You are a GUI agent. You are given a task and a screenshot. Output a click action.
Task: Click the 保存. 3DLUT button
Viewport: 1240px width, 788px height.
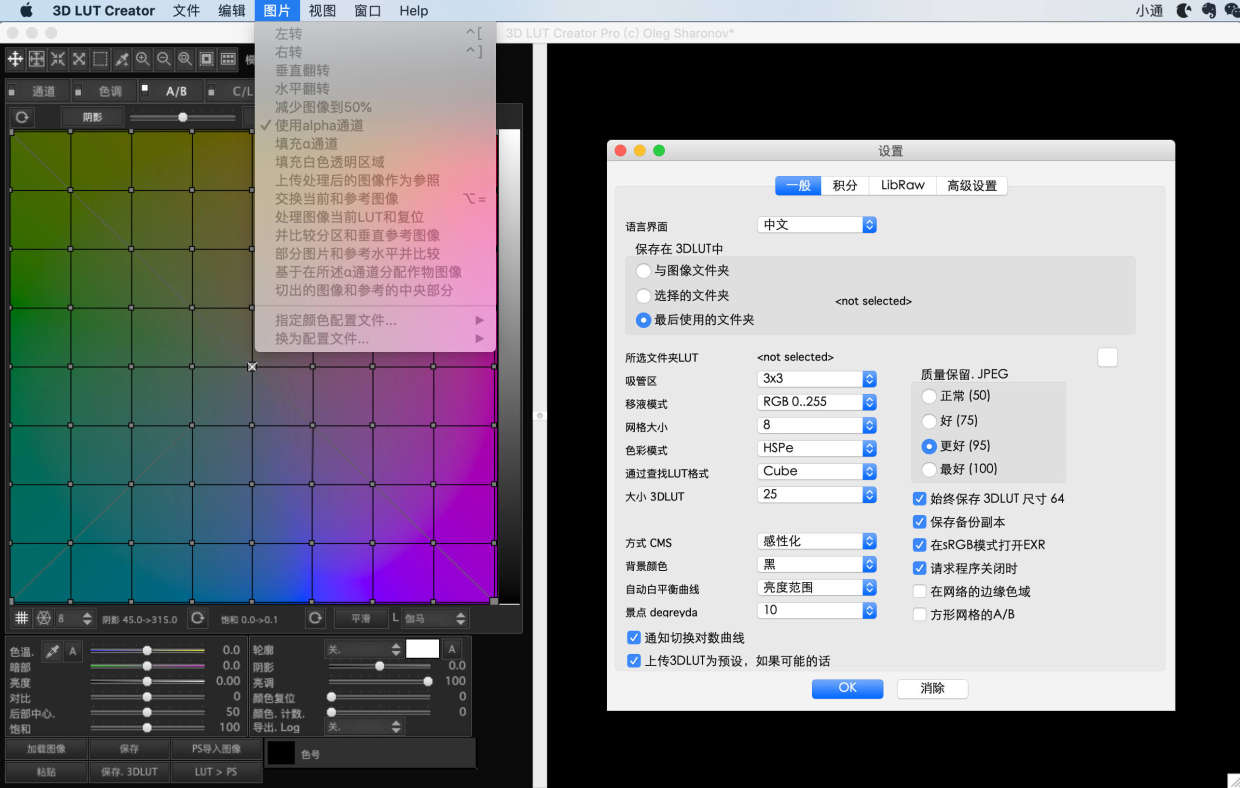[129, 772]
